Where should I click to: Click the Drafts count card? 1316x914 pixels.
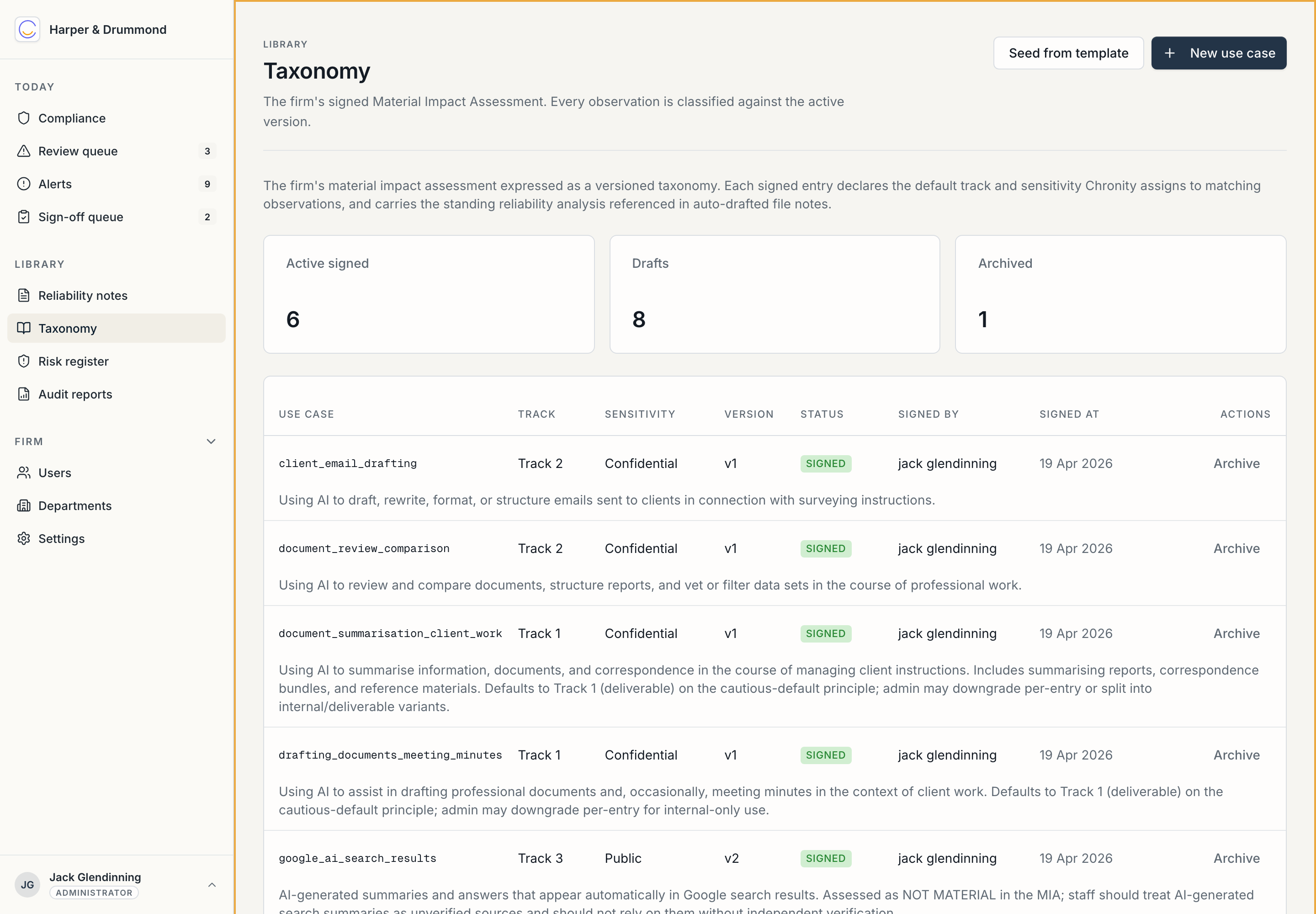click(774, 294)
